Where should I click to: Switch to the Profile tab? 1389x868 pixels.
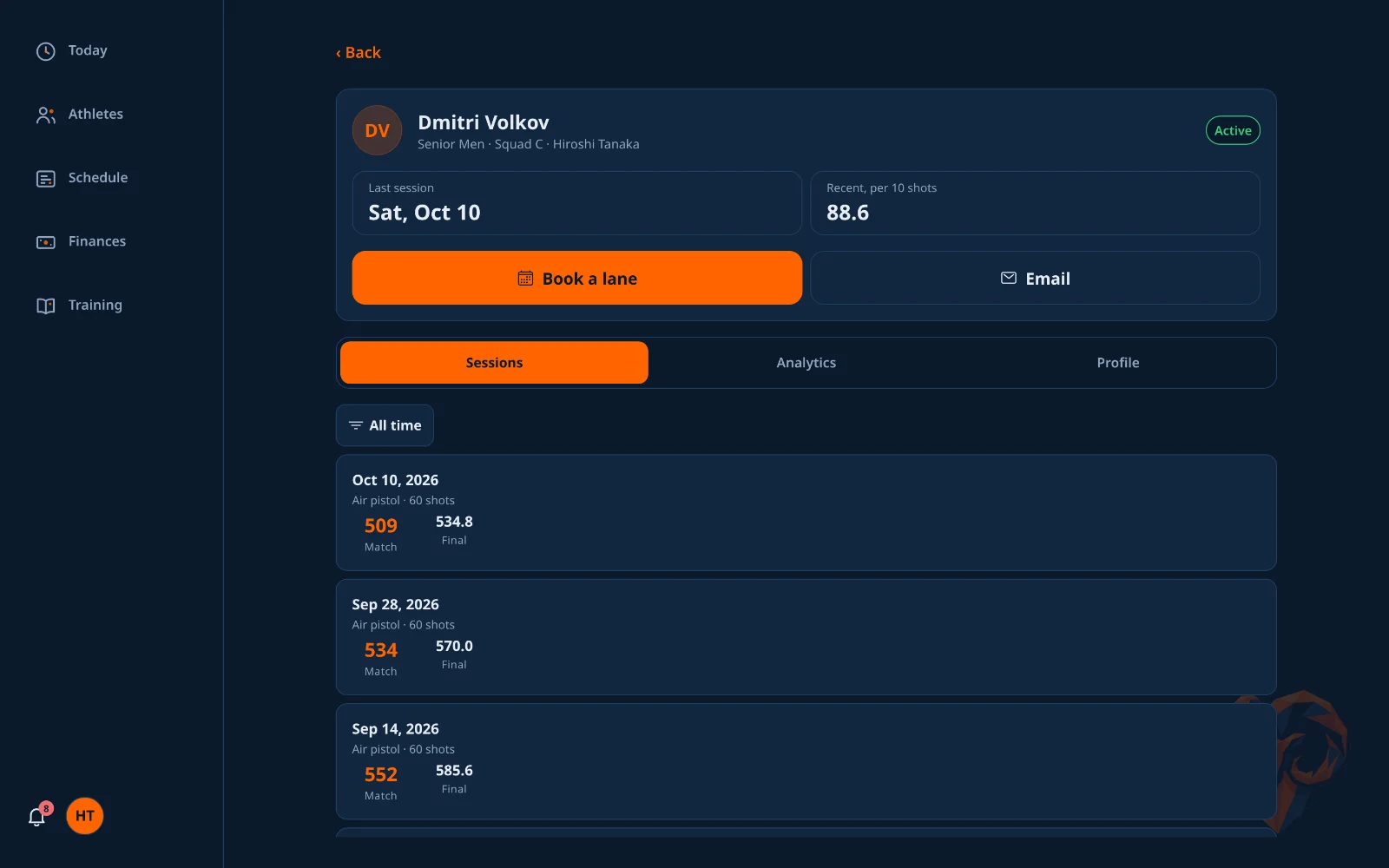(1118, 363)
